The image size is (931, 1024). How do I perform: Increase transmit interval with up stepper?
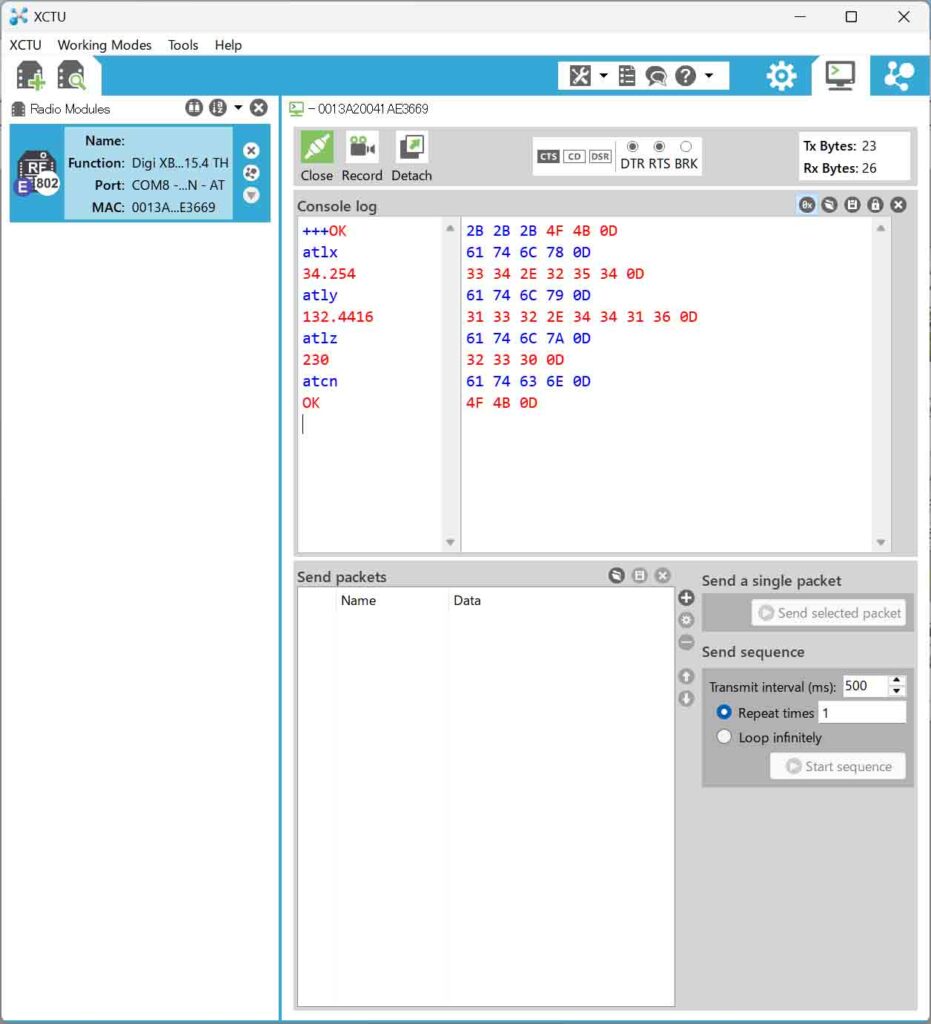[x=896, y=680]
